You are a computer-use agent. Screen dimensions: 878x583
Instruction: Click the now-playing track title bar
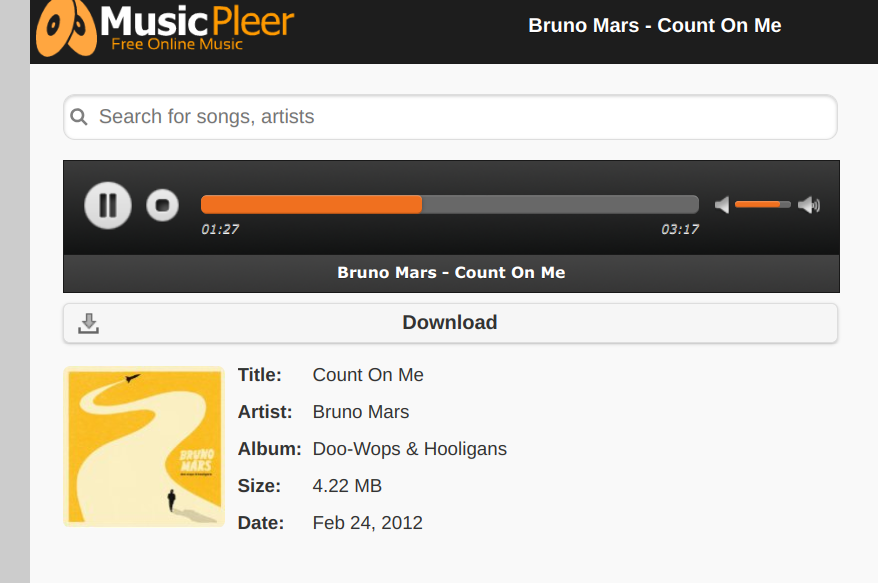pos(451,272)
